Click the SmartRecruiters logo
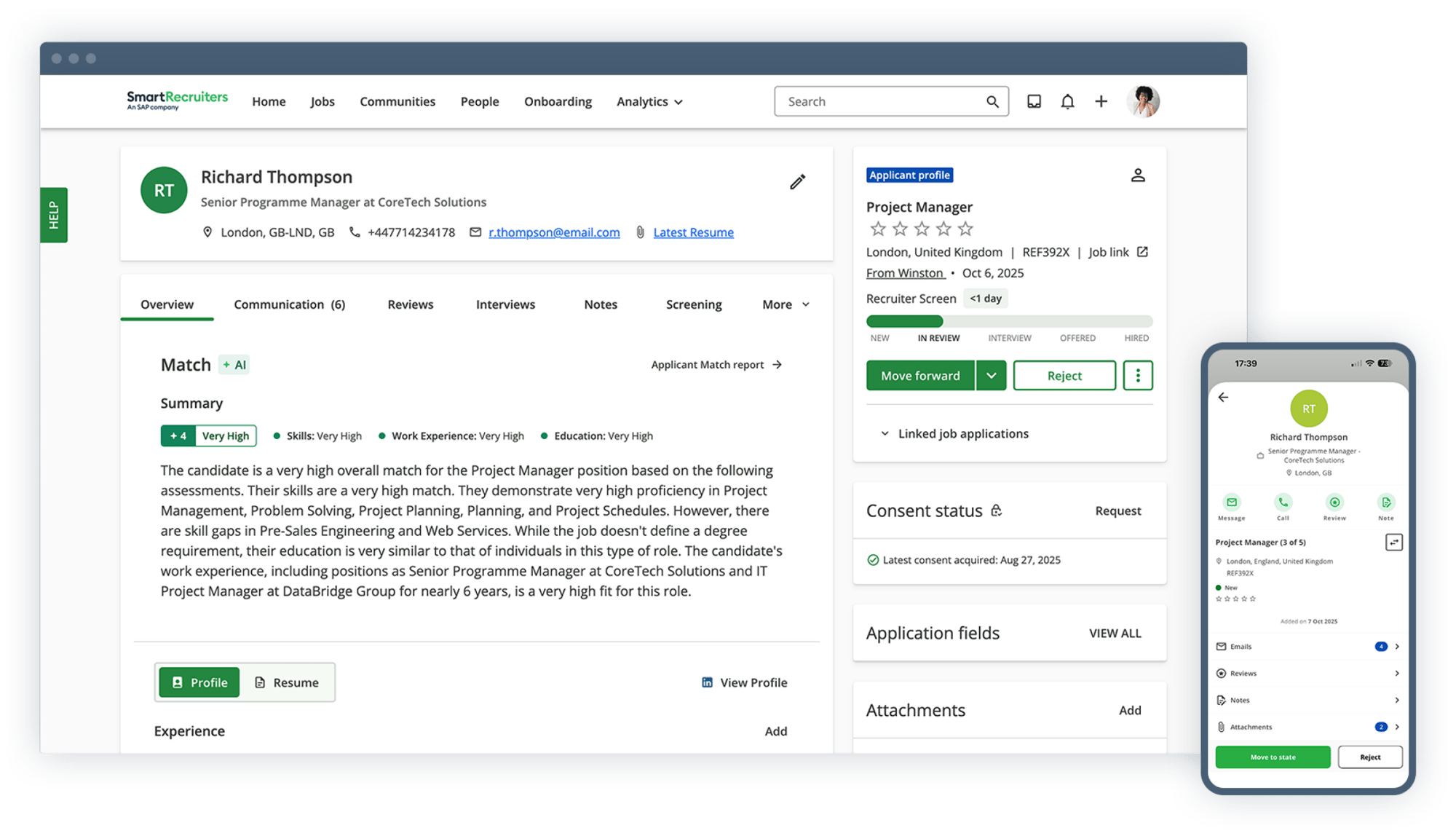Screen dimensions: 1456x836 [x=177, y=100]
